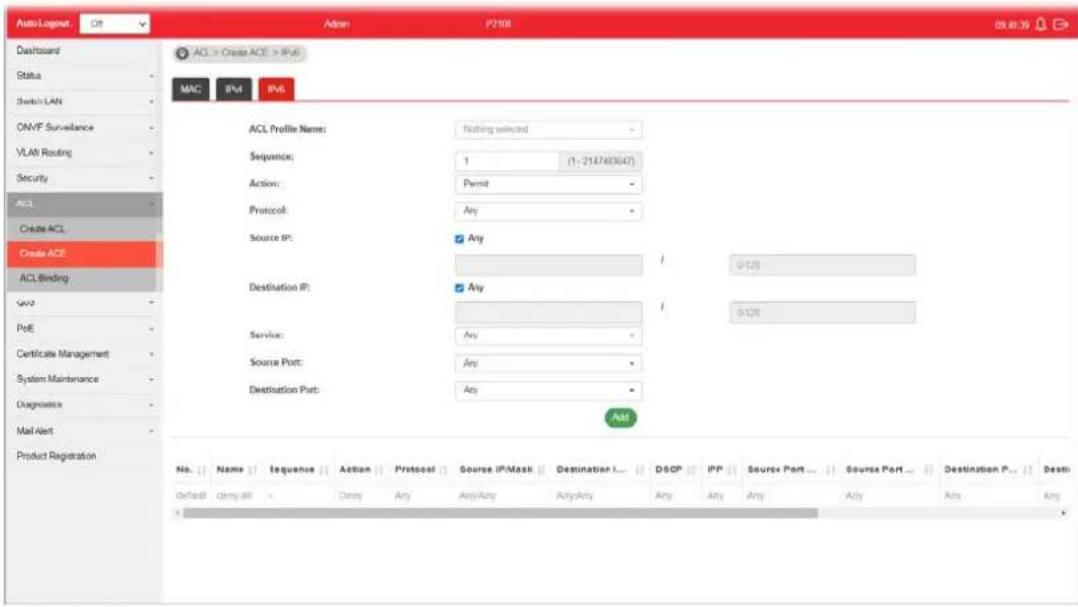Sort table by DSCP column icon

(691, 470)
